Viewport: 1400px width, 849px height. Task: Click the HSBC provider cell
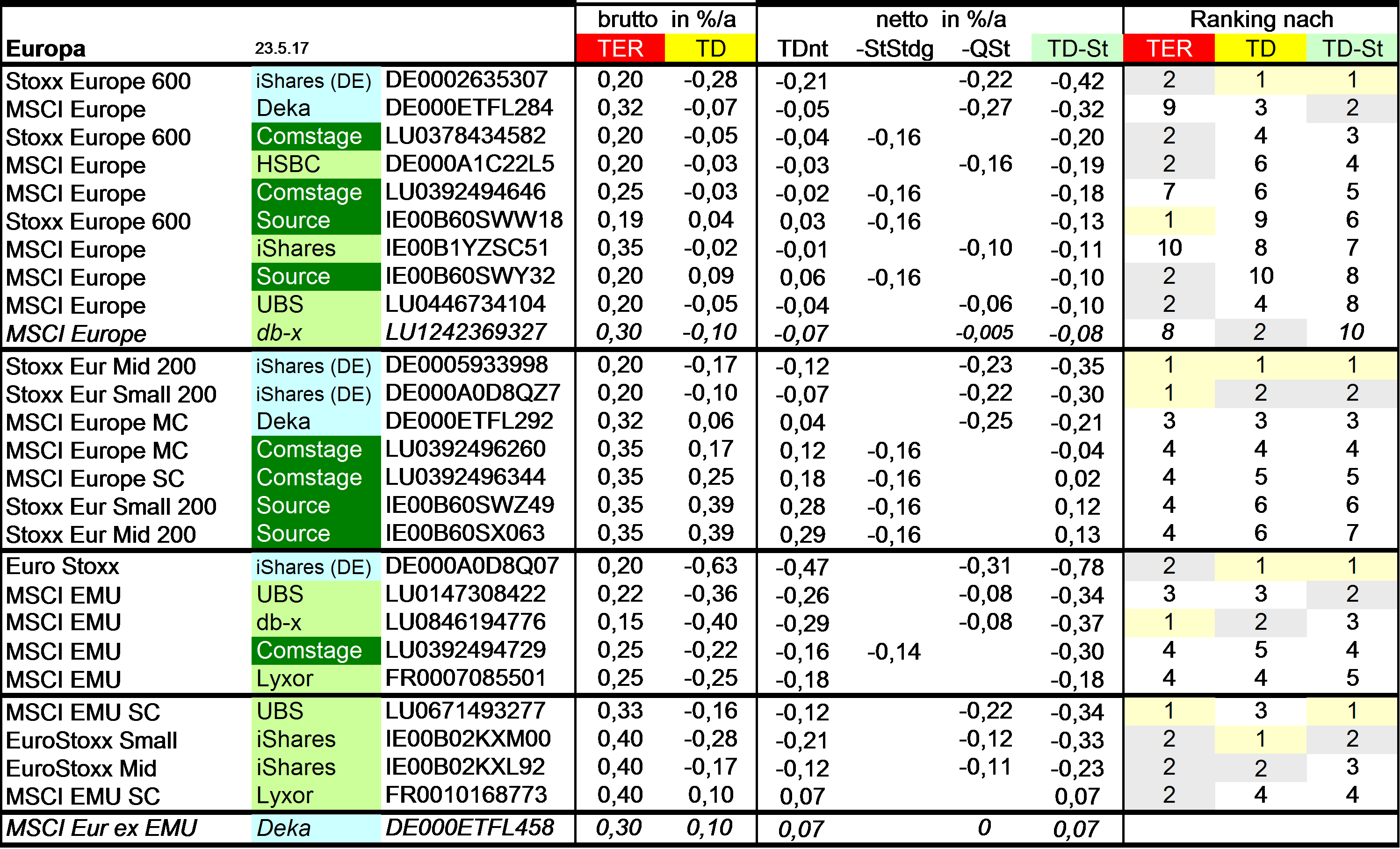click(316, 164)
